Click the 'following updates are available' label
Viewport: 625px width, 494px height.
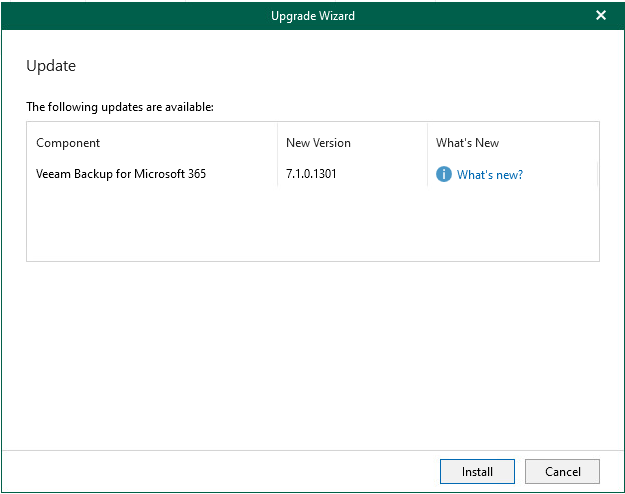click(120, 107)
